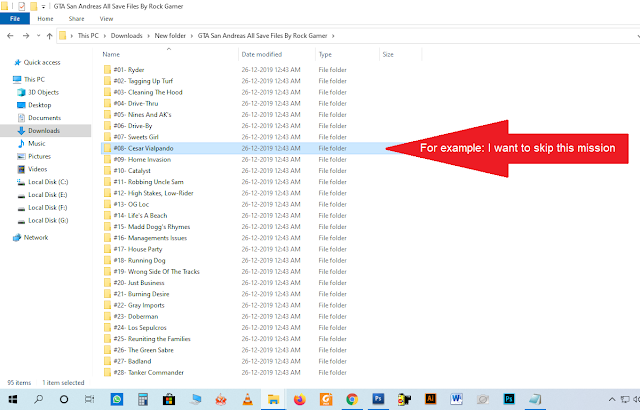Open Local Disk (C:) in sidebar

point(48,182)
